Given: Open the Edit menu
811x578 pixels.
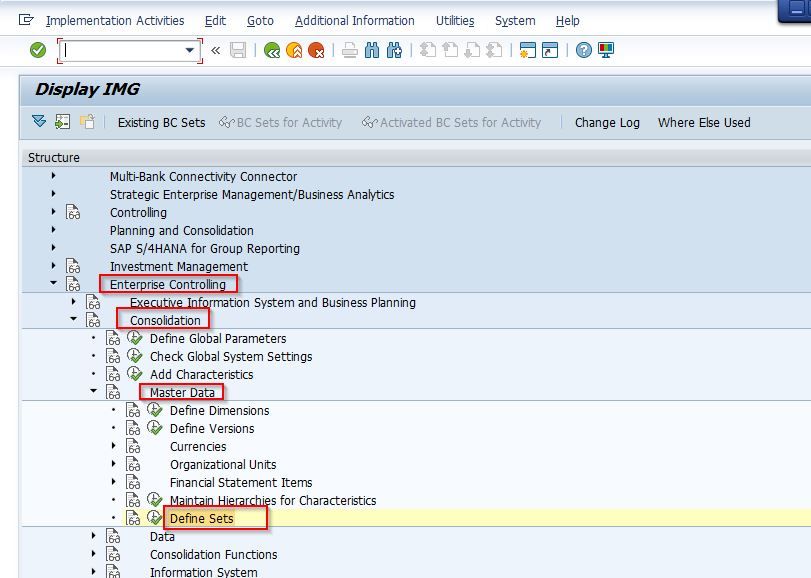Looking at the screenshot, I should coord(215,21).
